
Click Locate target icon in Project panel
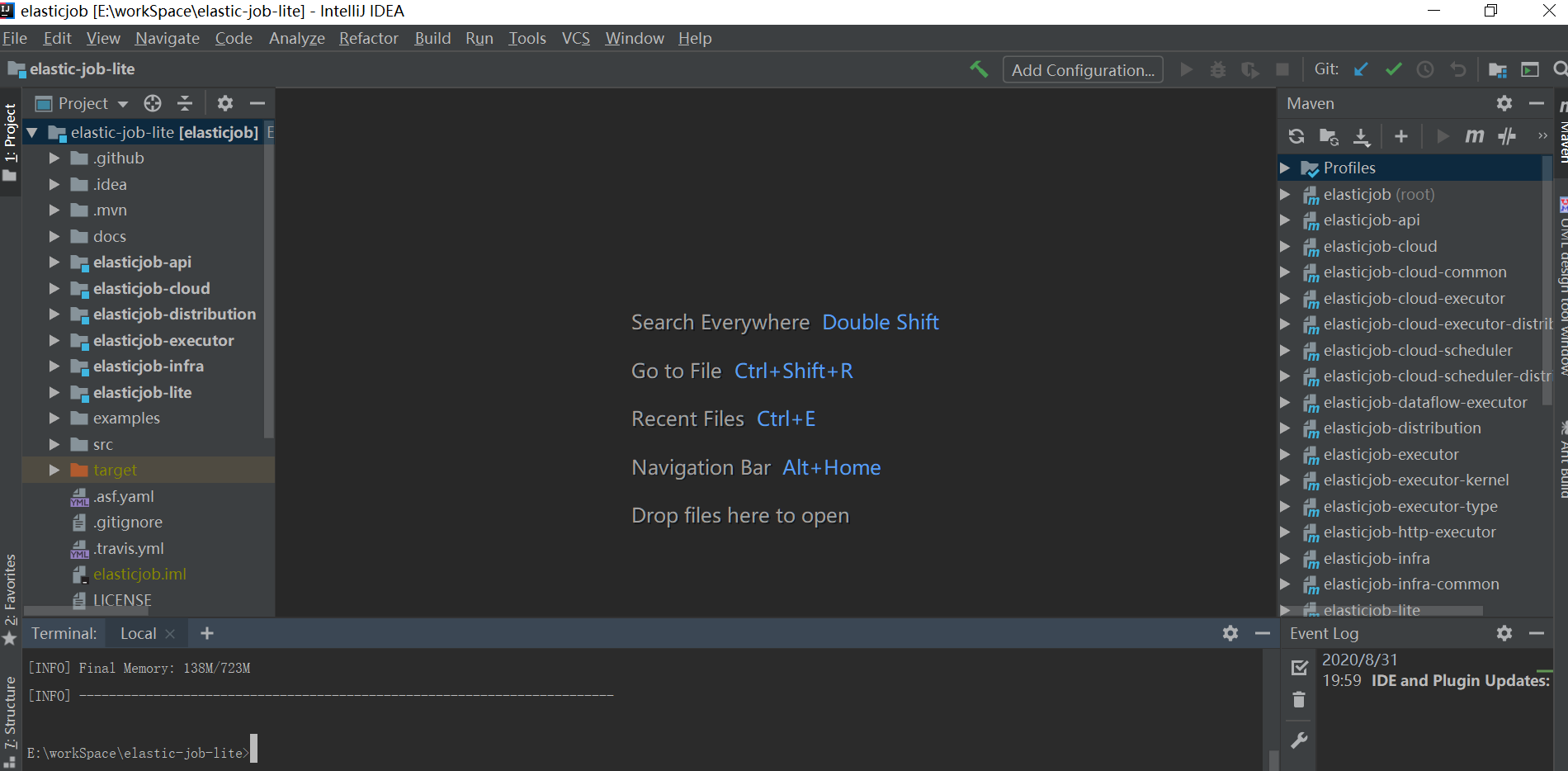click(x=153, y=103)
